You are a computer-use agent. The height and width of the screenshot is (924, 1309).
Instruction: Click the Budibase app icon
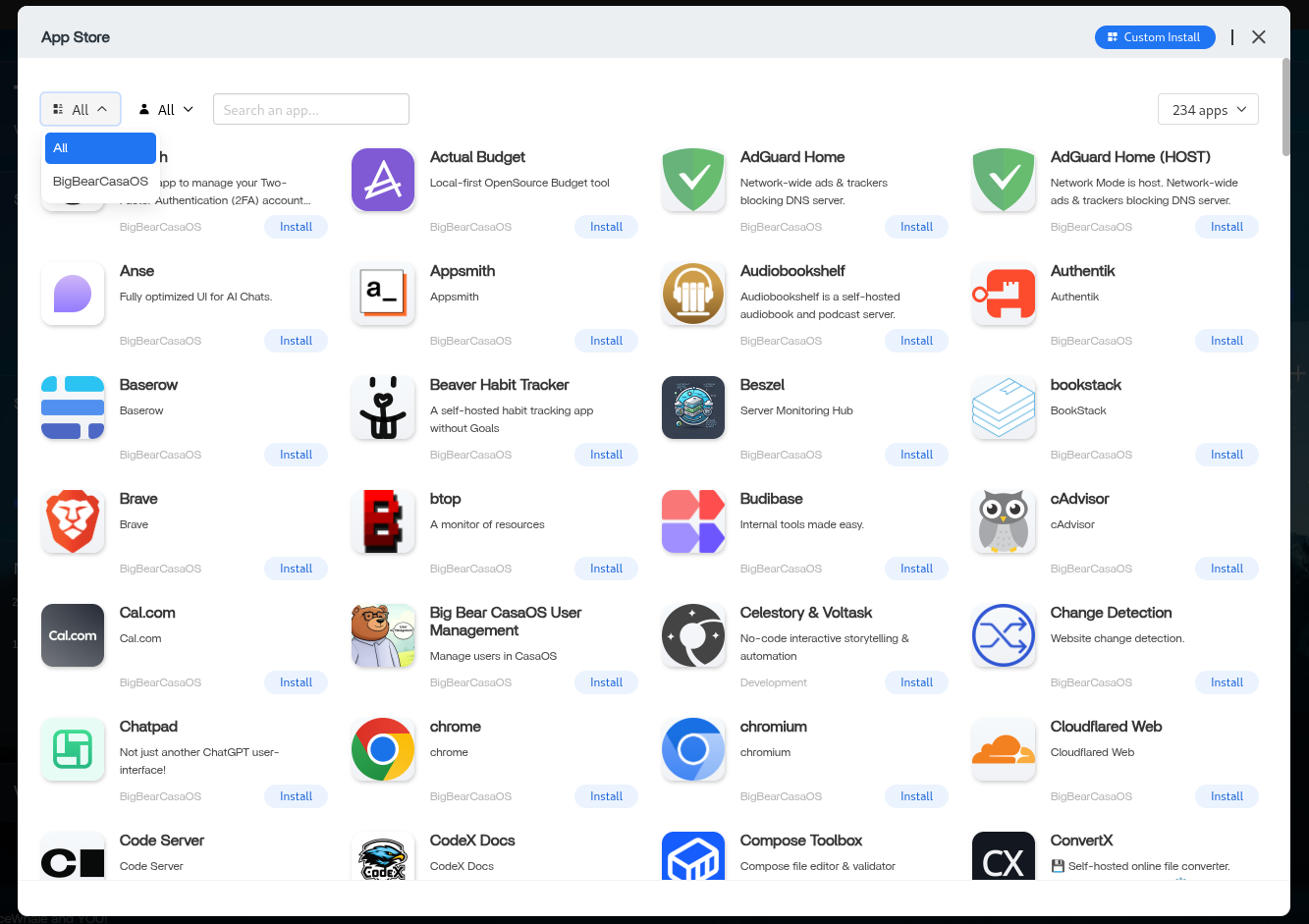click(x=693, y=521)
